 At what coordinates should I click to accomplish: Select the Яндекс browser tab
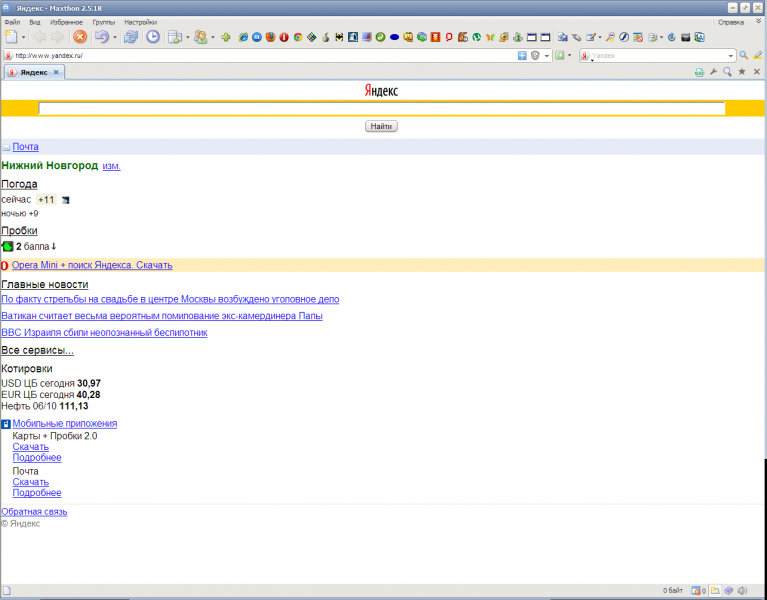pyautogui.click(x=34, y=72)
